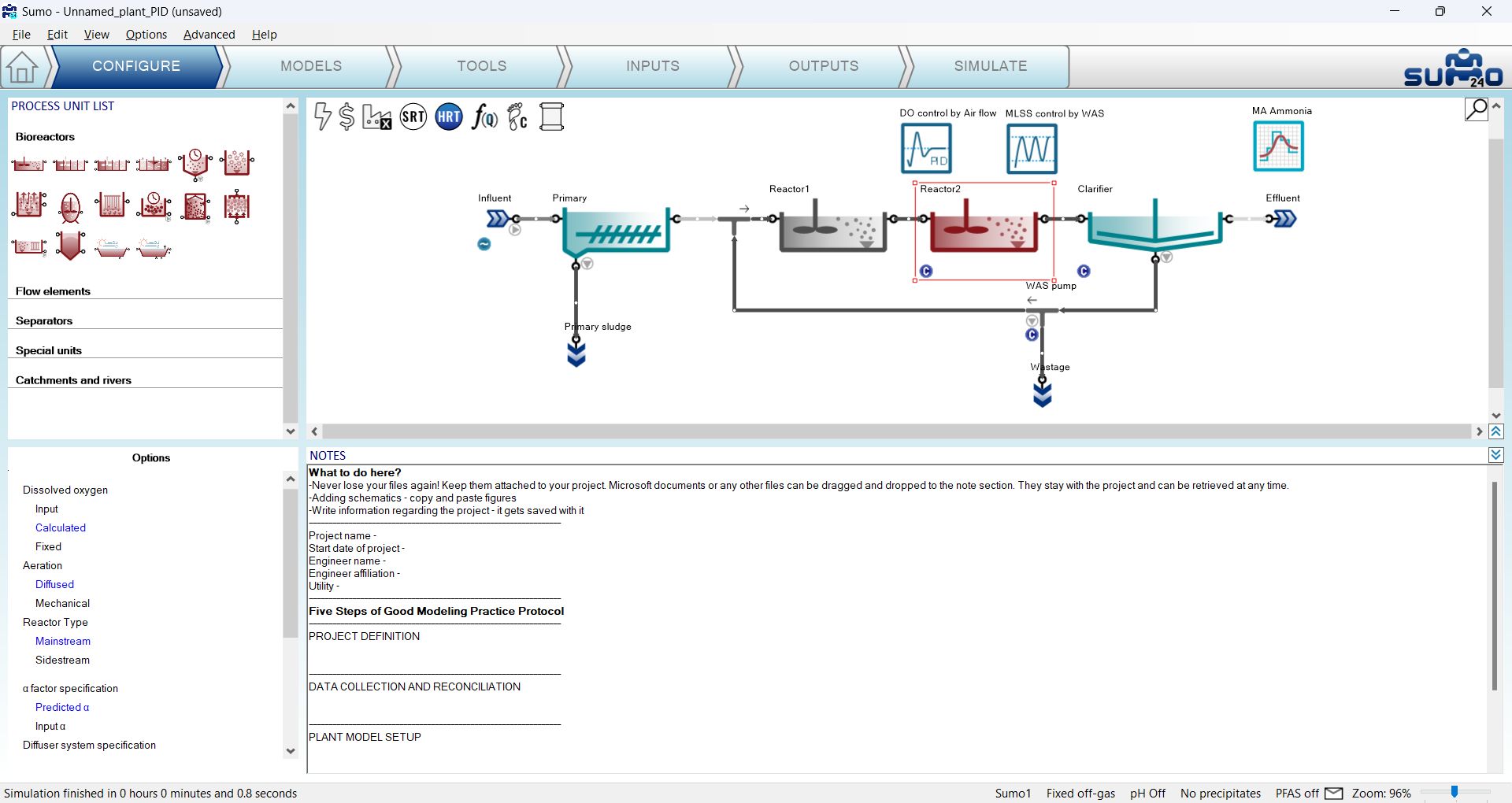This screenshot has height=803, width=1512.
Task: Go to the TOOLS step tab
Action: pyautogui.click(x=482, y=66)
